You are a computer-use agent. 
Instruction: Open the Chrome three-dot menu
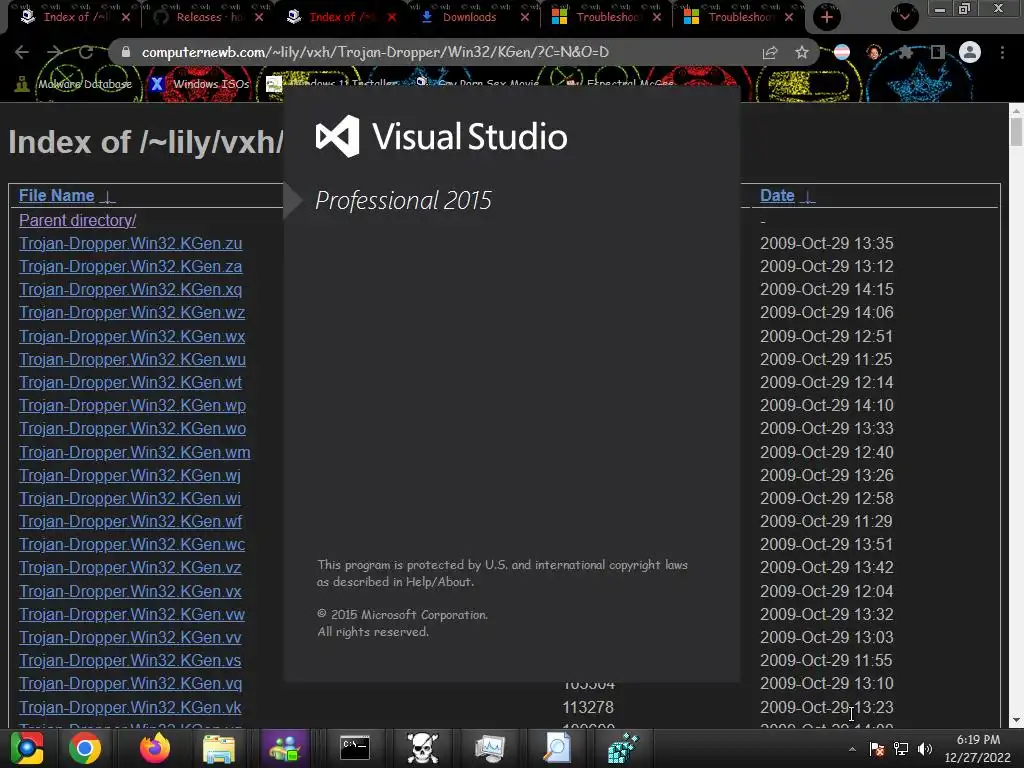coord(1002,52)
